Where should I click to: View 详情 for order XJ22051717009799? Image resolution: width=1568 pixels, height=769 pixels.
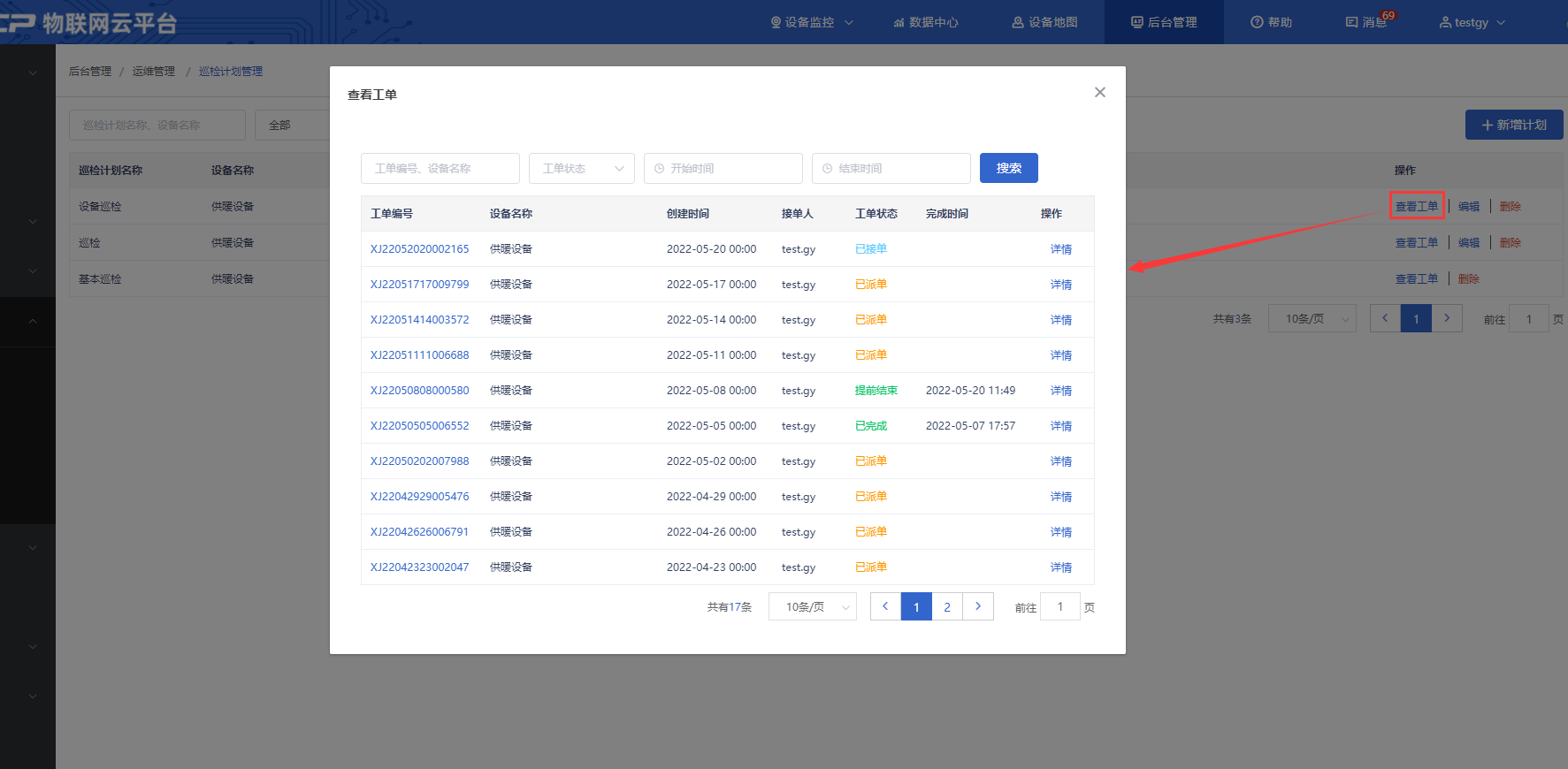1060,285
